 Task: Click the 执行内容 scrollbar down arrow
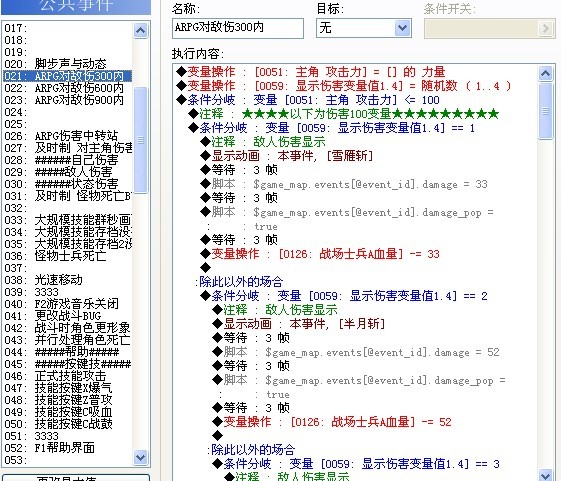545,475
